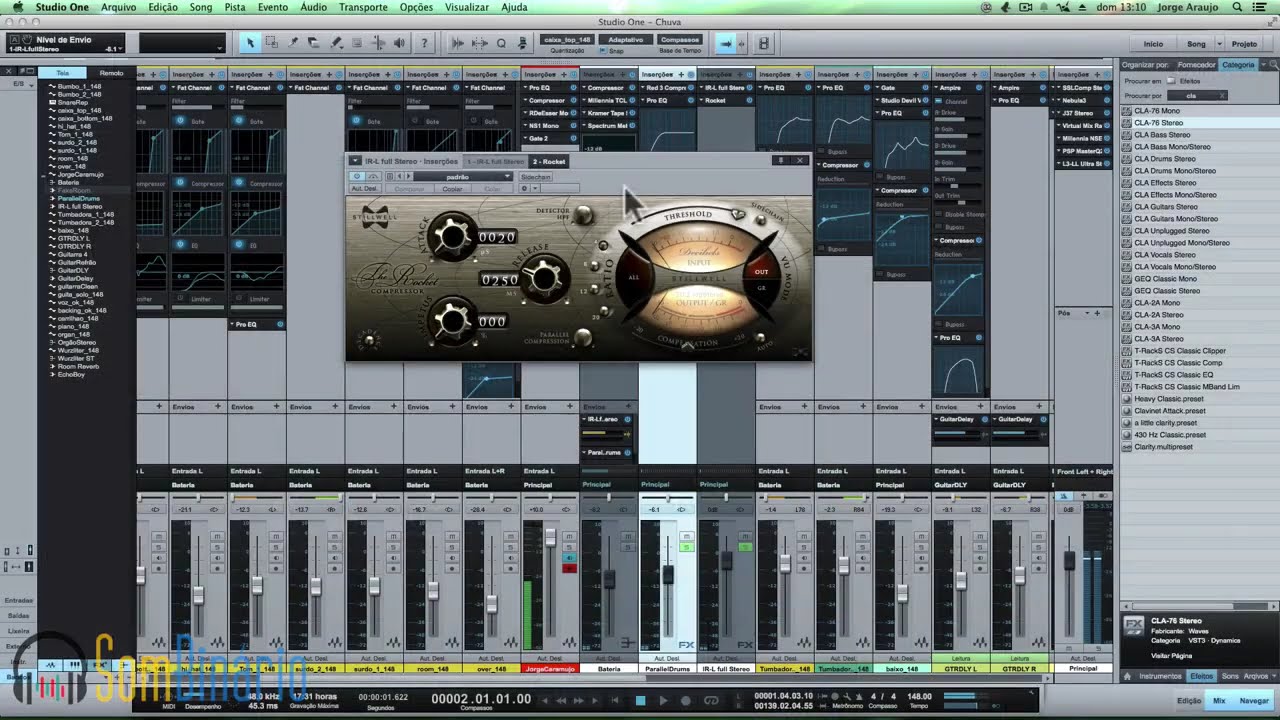Click the Aut. Desl. button in plugin header

click(364, 189)
